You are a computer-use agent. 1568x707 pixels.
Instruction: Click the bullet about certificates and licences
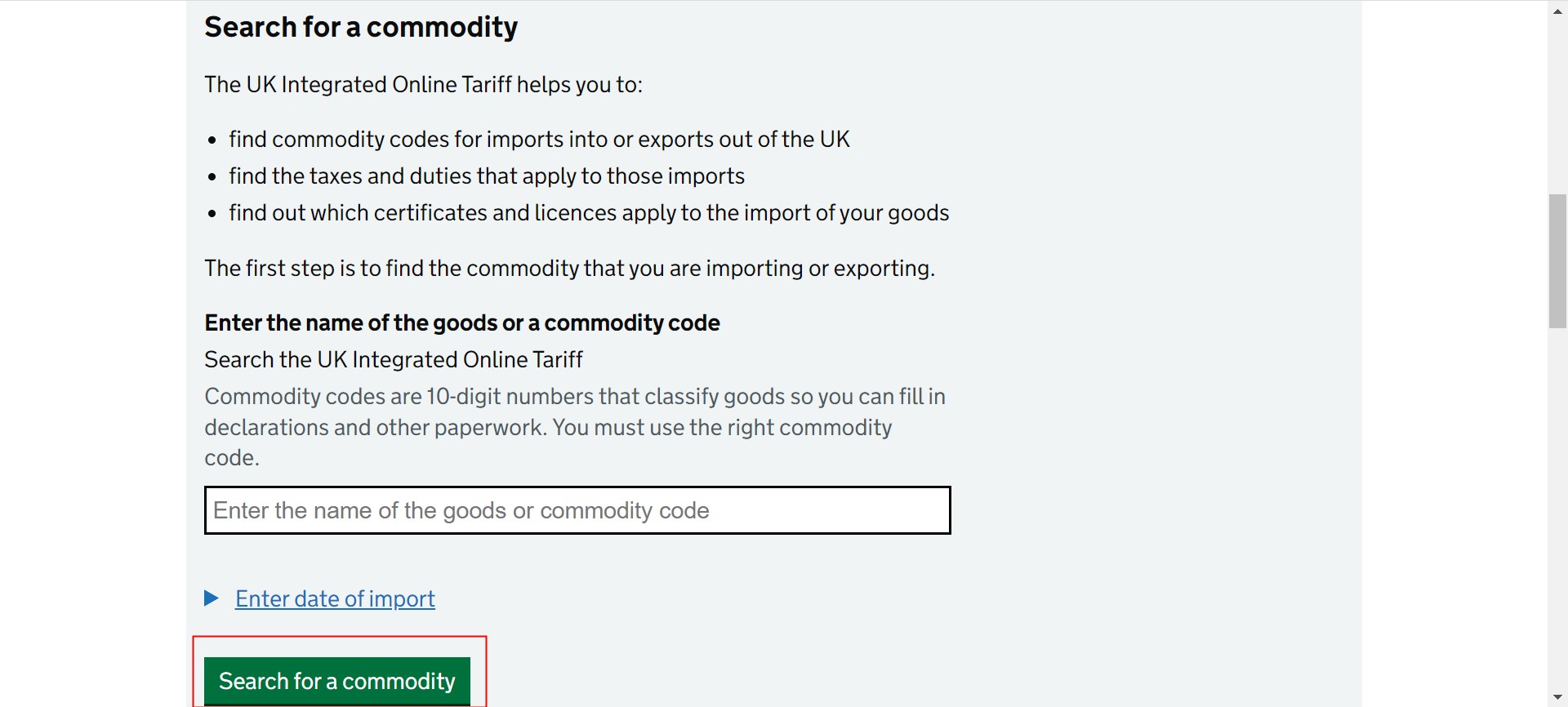point(589,213)
